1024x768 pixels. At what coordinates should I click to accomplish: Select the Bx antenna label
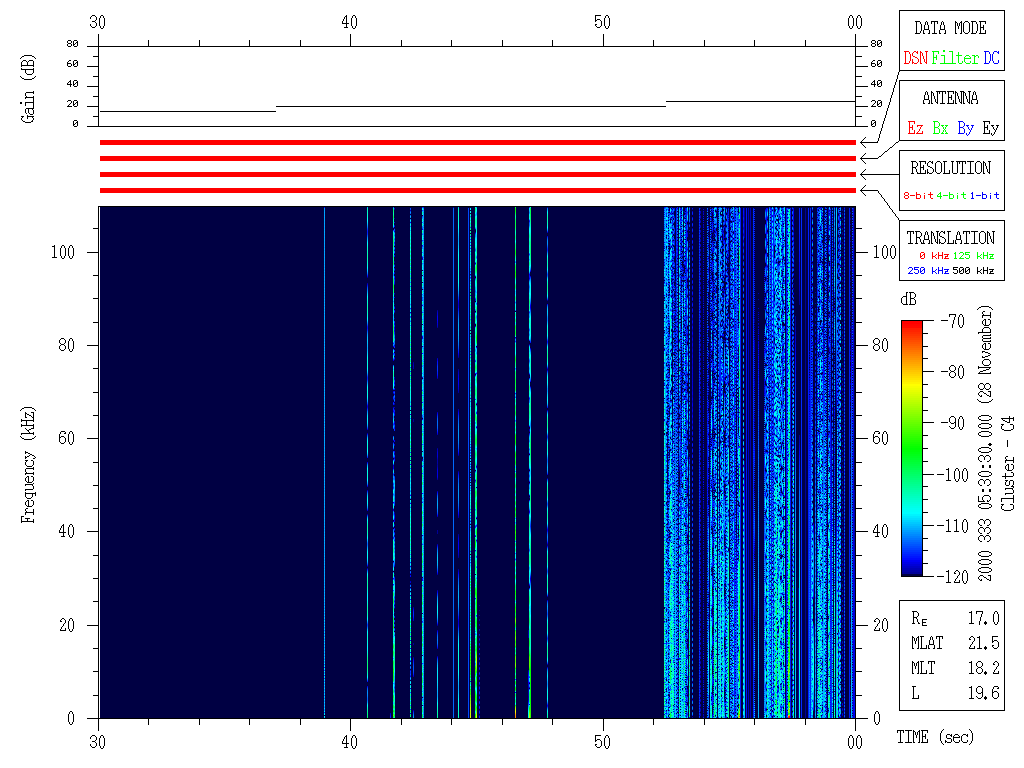point(940,129)
